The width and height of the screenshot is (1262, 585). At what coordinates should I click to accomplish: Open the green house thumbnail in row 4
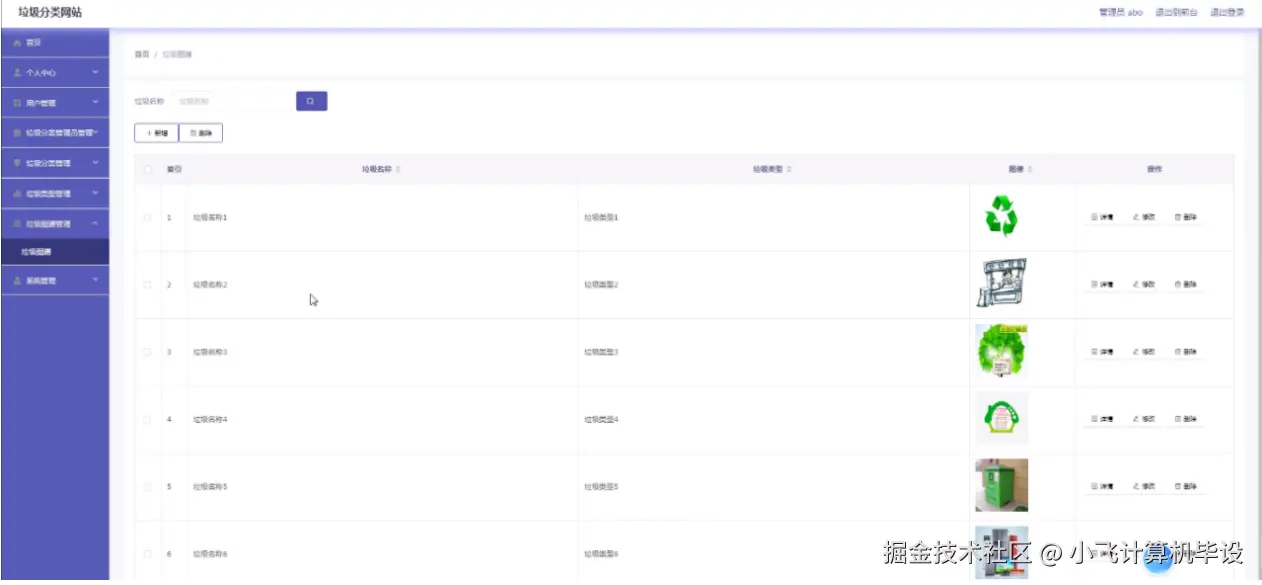click(1001, 418)
